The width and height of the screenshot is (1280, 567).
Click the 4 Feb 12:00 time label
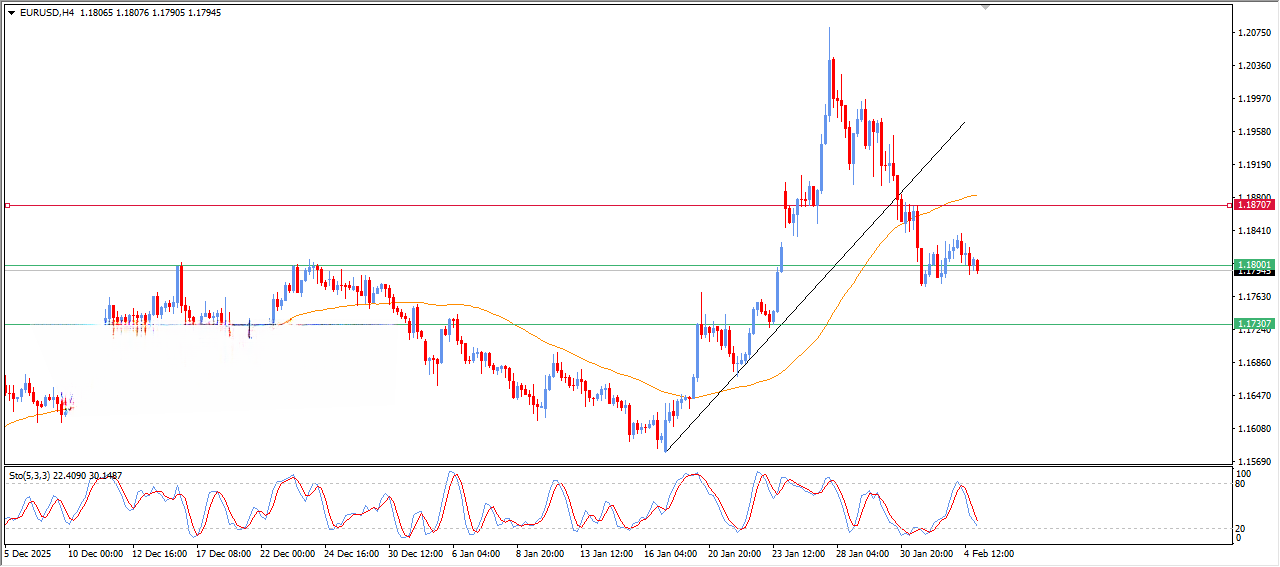[x=988, y=553]
